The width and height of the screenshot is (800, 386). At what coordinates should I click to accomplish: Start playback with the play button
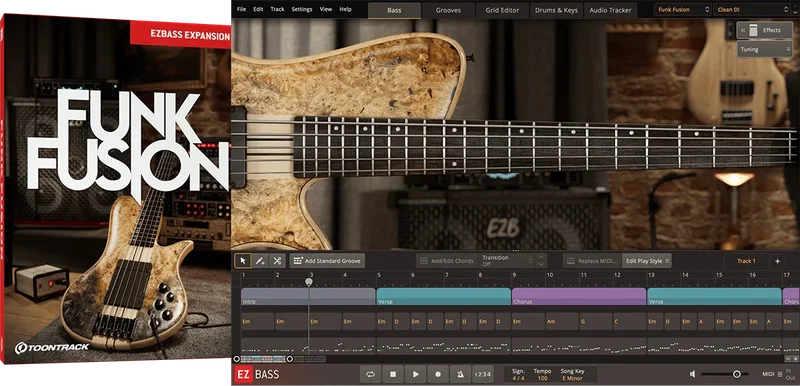[x=415, y=374]
